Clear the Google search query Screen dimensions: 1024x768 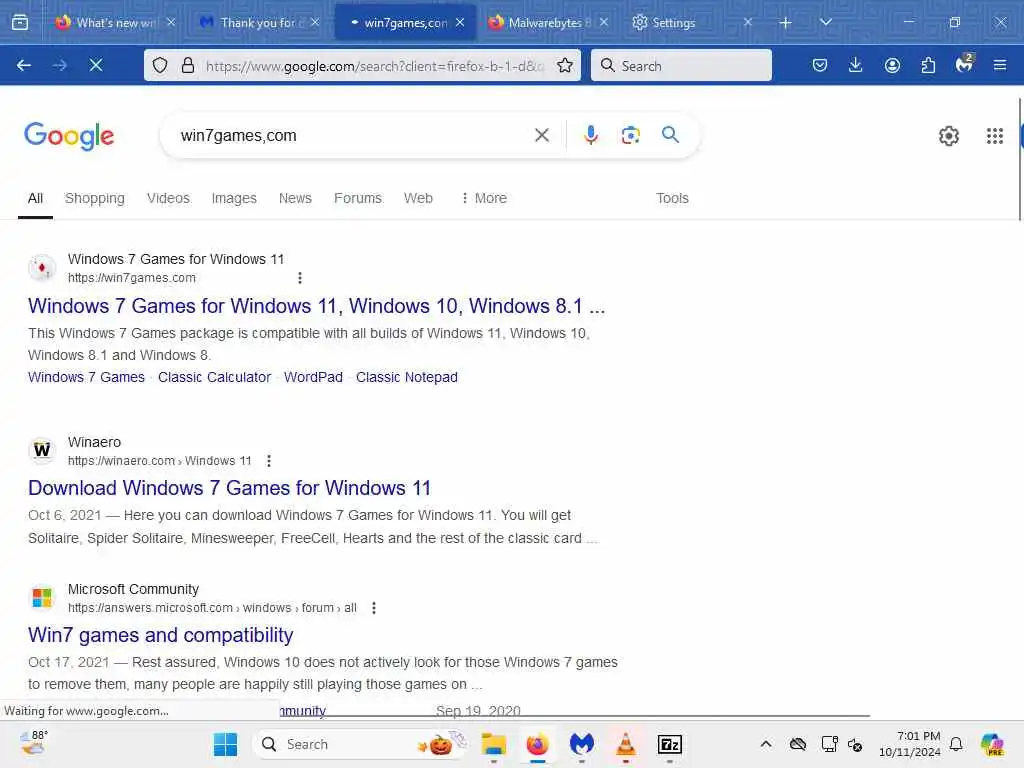click(541, 135)
